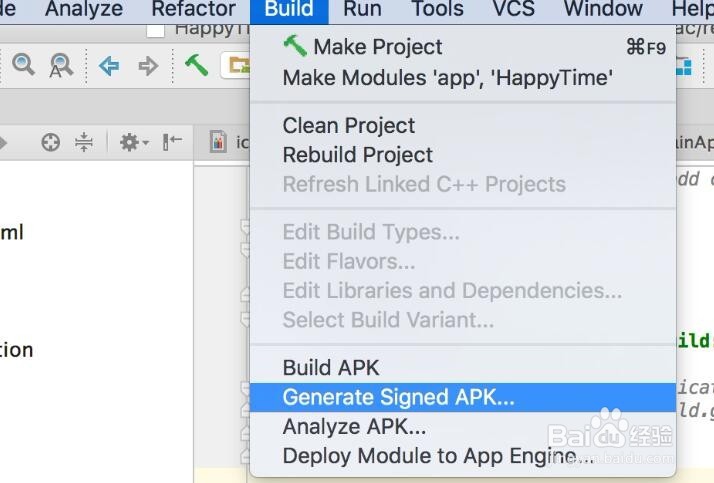Click Build APK menu entry
The height and width of the screenshot is (483, 714).
click(463, 367)
